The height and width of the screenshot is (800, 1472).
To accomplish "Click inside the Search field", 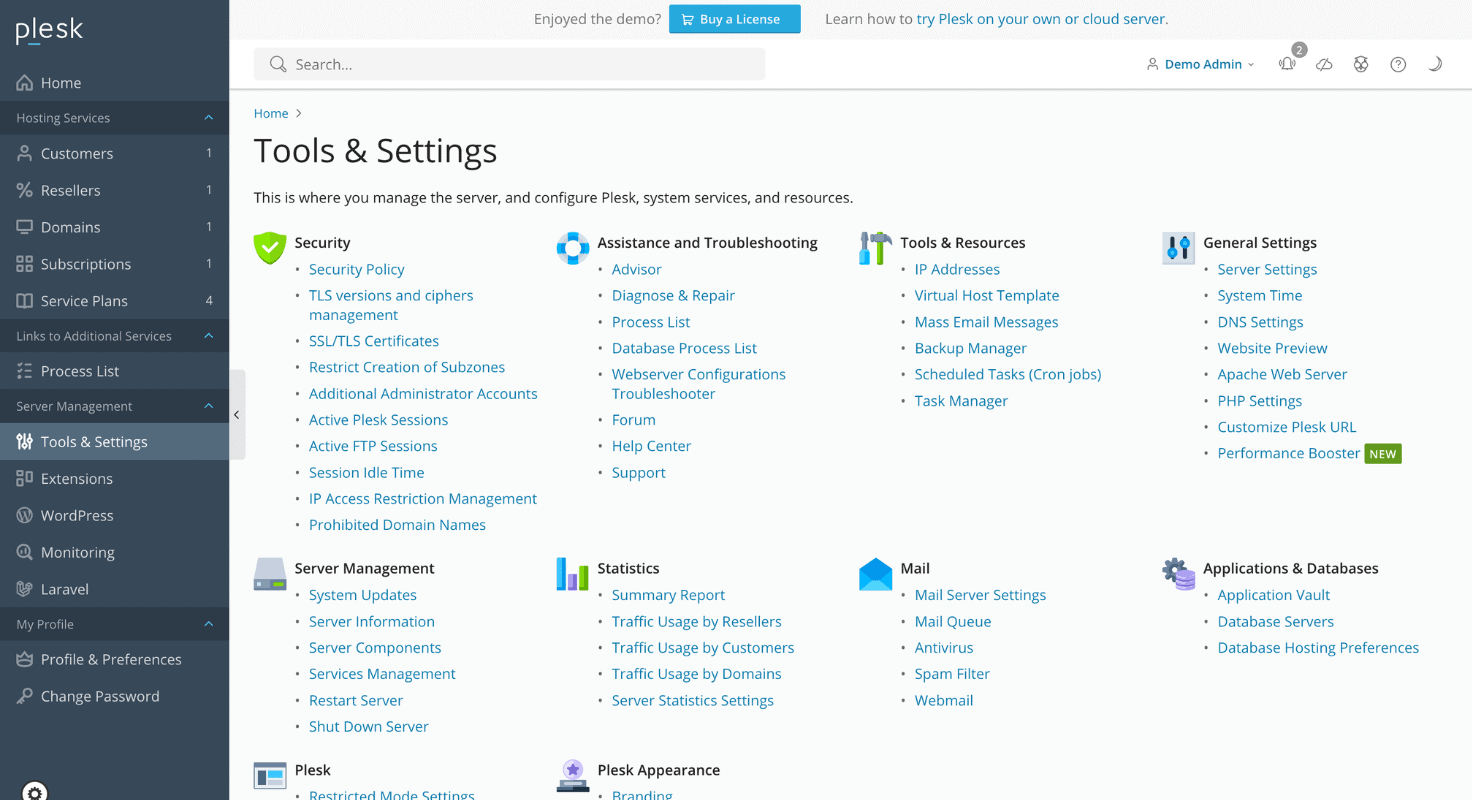I will point(510,63).
